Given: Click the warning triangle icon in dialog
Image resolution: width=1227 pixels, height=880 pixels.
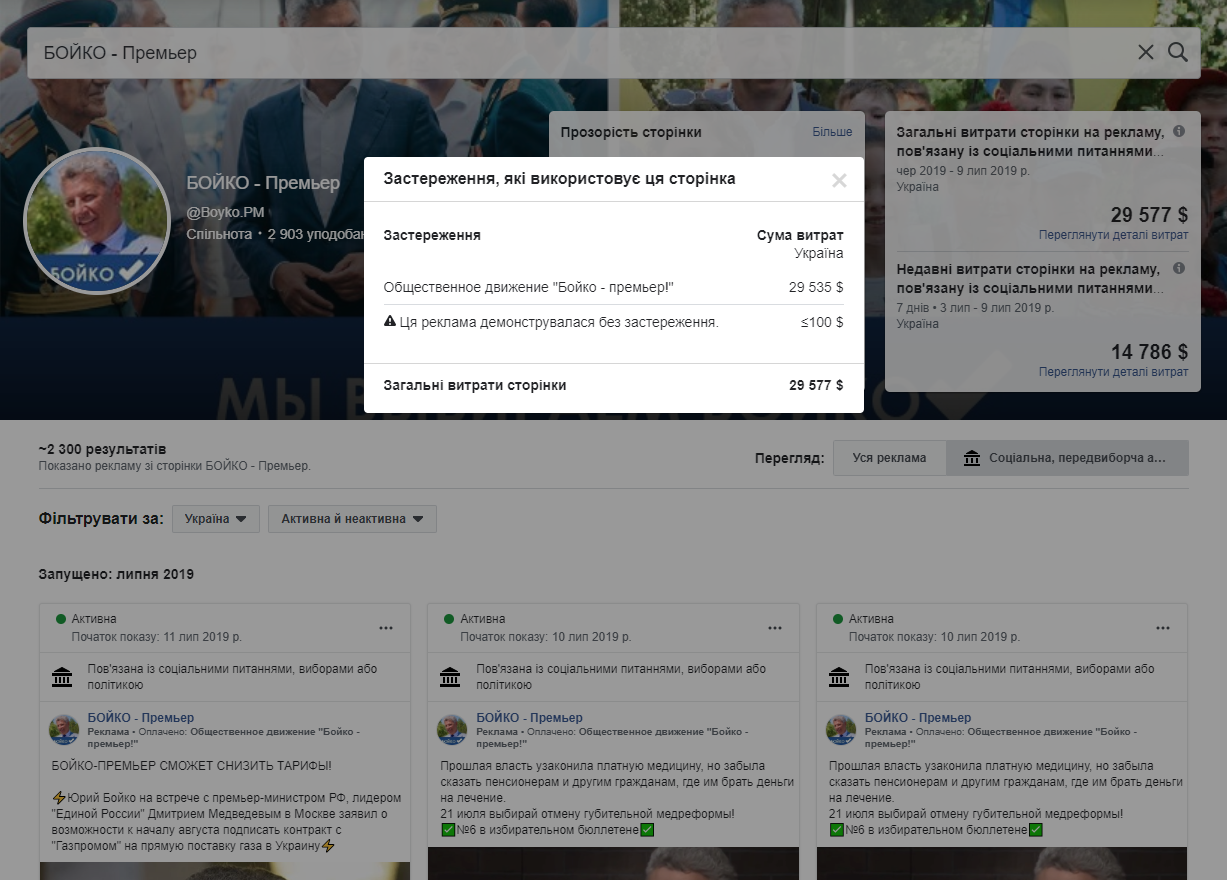Looking at the screenshot, I should coord(390,322).
